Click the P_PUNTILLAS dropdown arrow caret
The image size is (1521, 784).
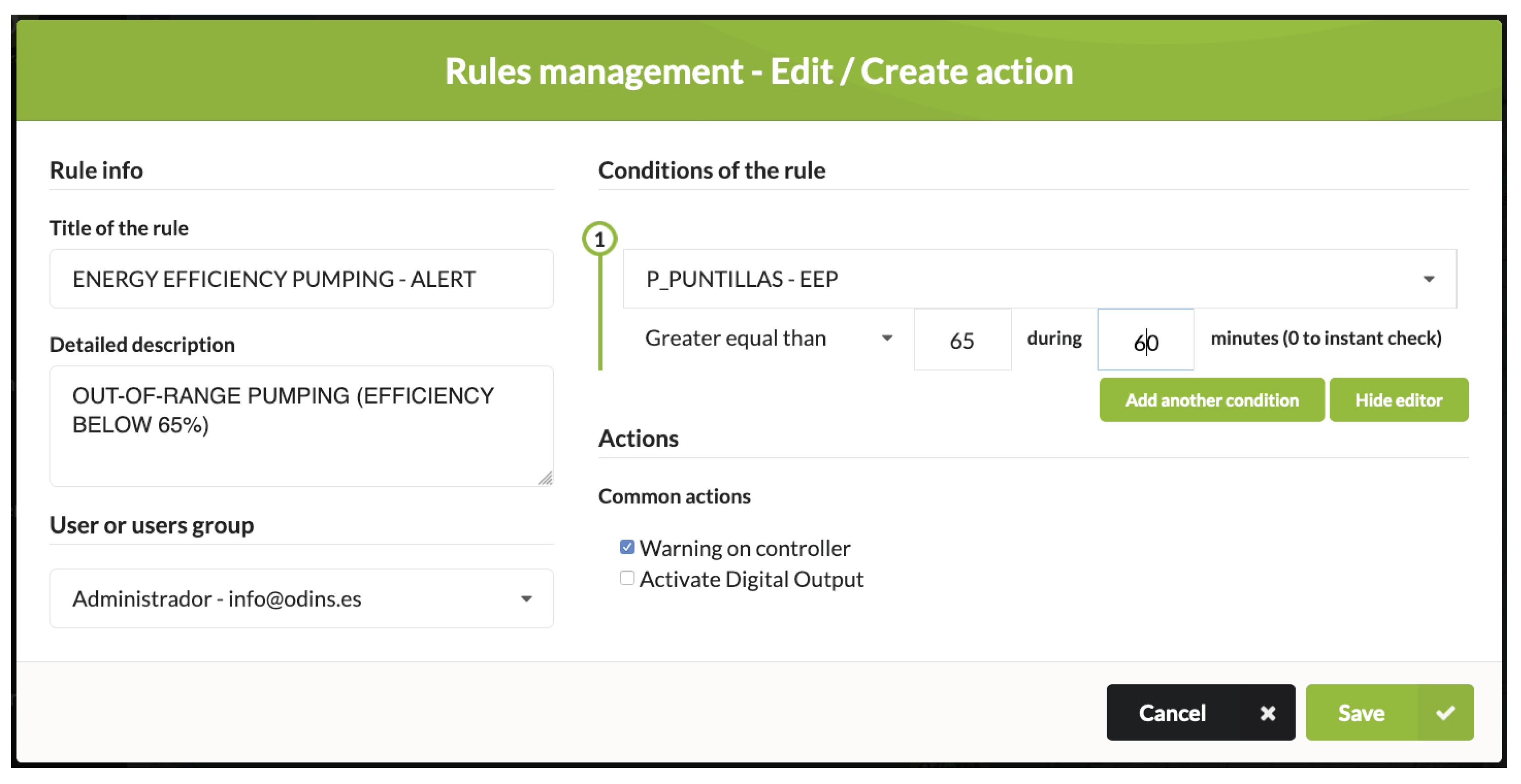click(1429, 279)
